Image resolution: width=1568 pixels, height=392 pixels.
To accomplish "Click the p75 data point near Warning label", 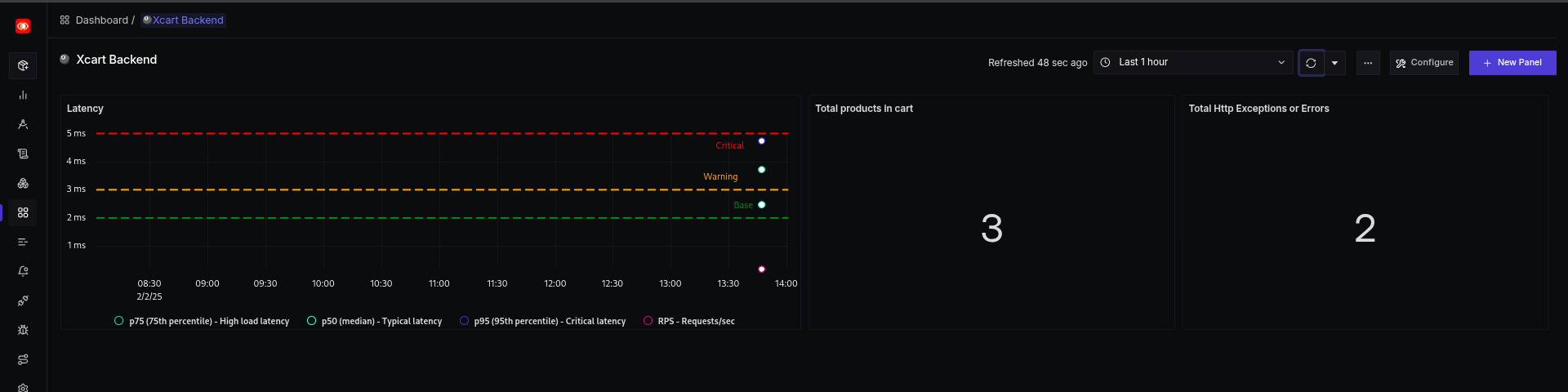I will point(761,170).
